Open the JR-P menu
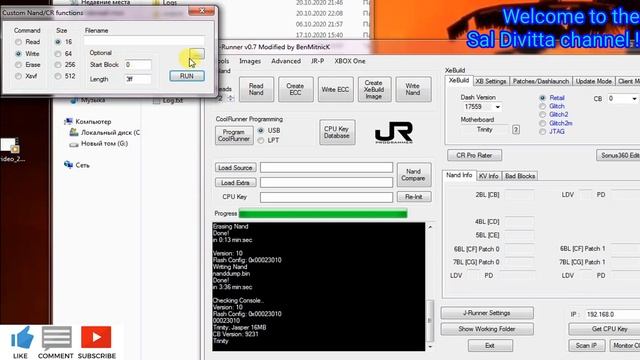Screen dimensions: 640x360 (x=317, y=61)
